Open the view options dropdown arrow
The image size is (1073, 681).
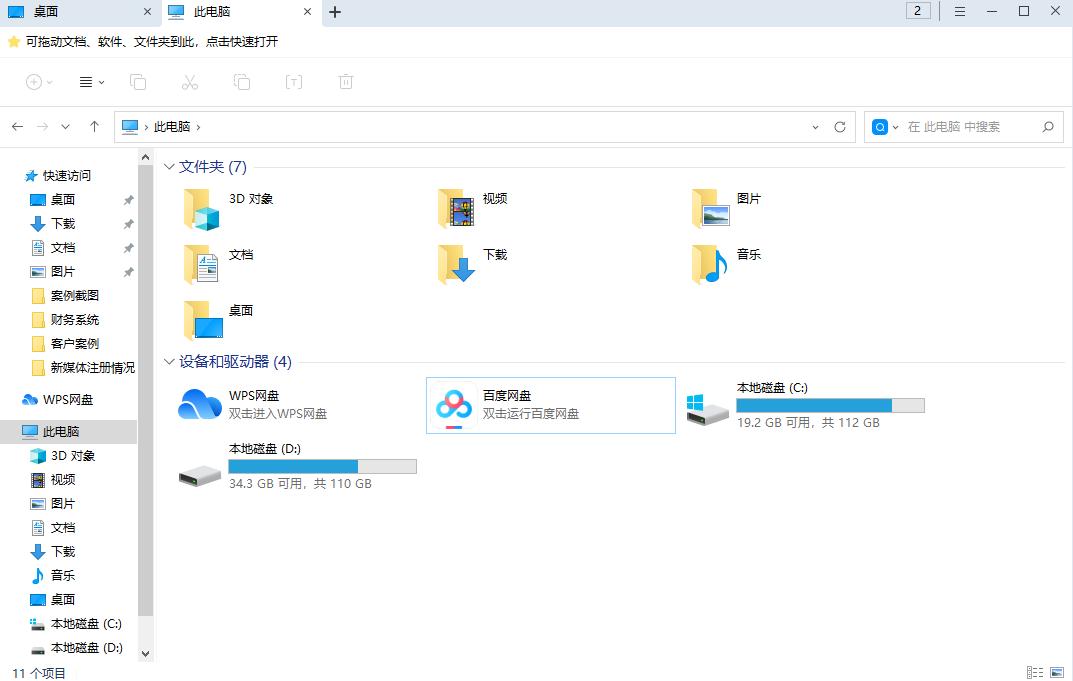[x=100, y=81]
